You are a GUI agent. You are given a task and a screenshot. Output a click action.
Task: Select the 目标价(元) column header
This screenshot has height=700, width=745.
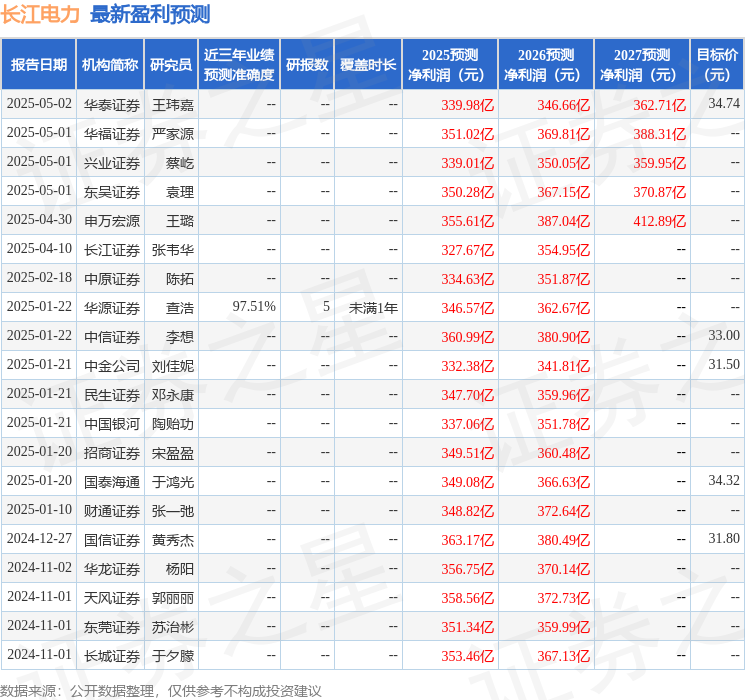[717, 65]
